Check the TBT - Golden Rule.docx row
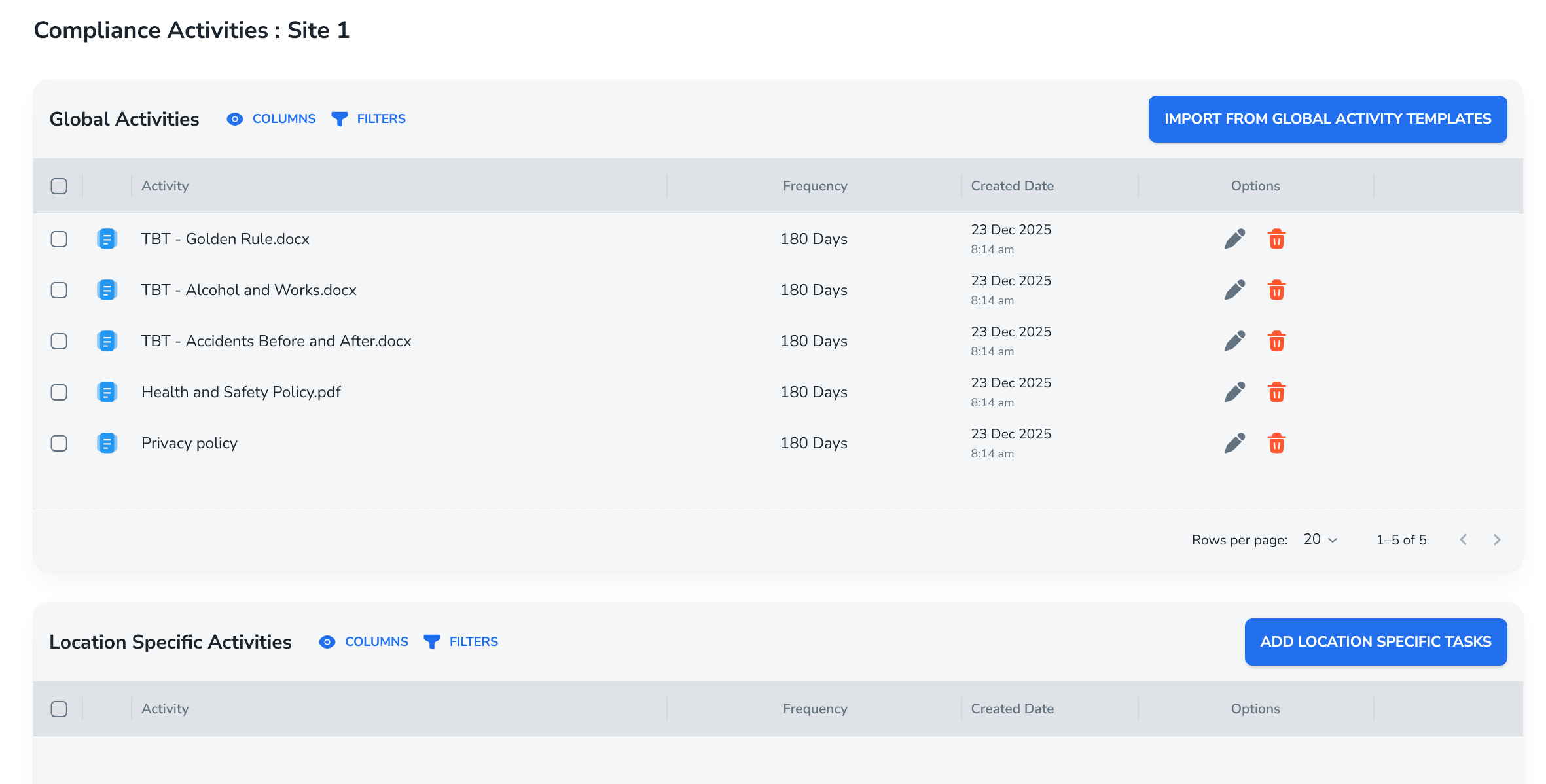Viewport: 1546px width, 784px height. (x=59, y=239)
